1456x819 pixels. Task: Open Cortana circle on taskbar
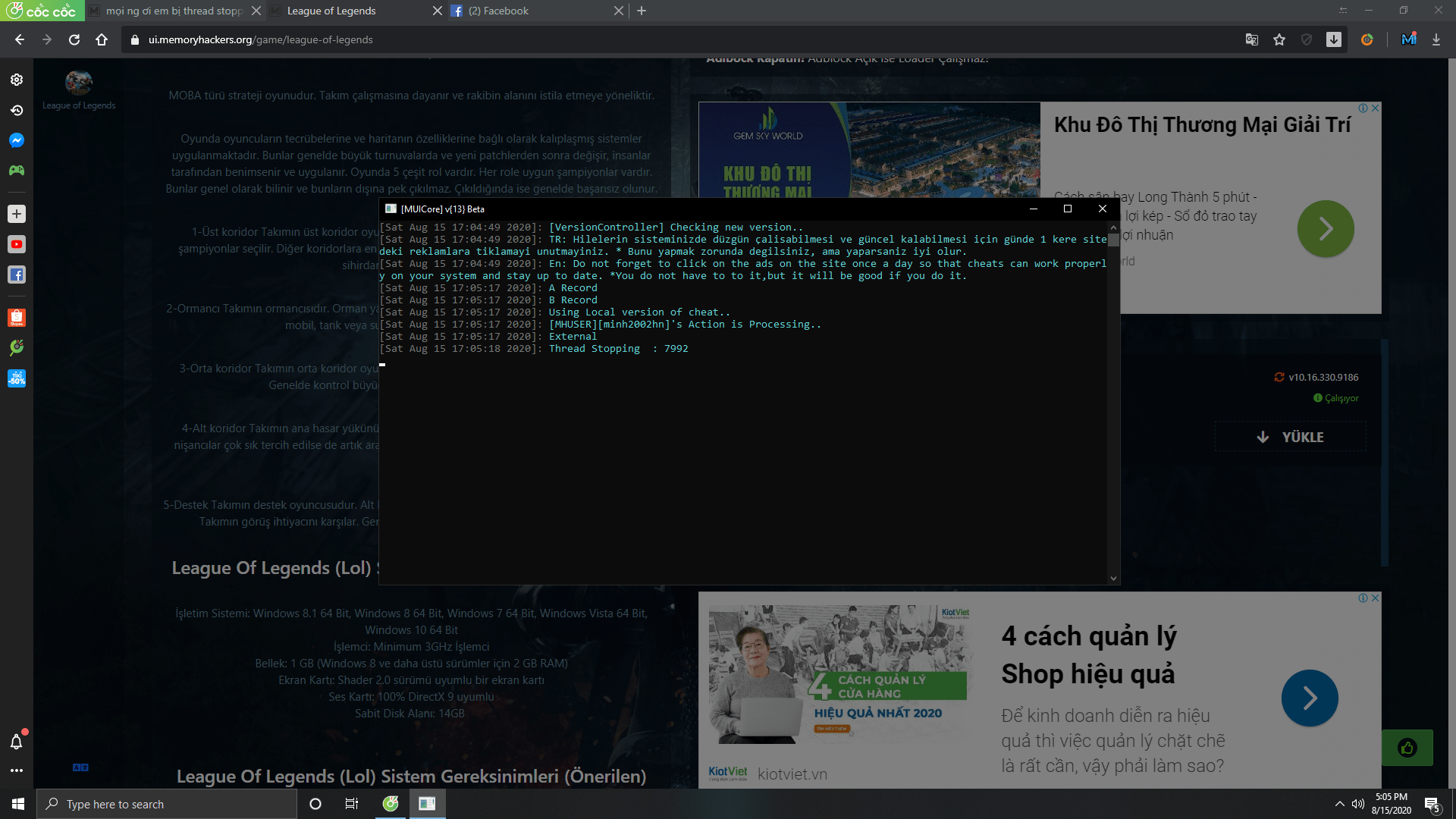315,804
